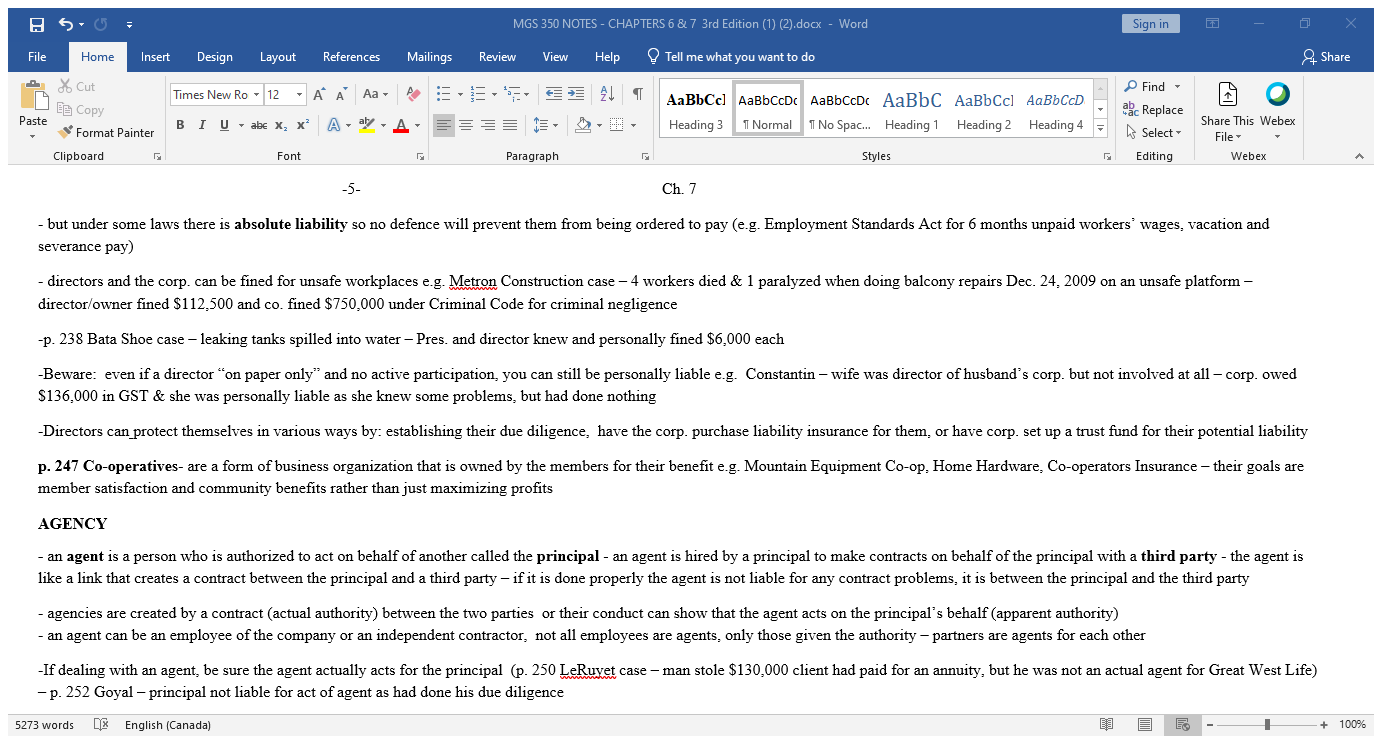
Task: Save the document with the floppy icon
Action: click(37, 24)
